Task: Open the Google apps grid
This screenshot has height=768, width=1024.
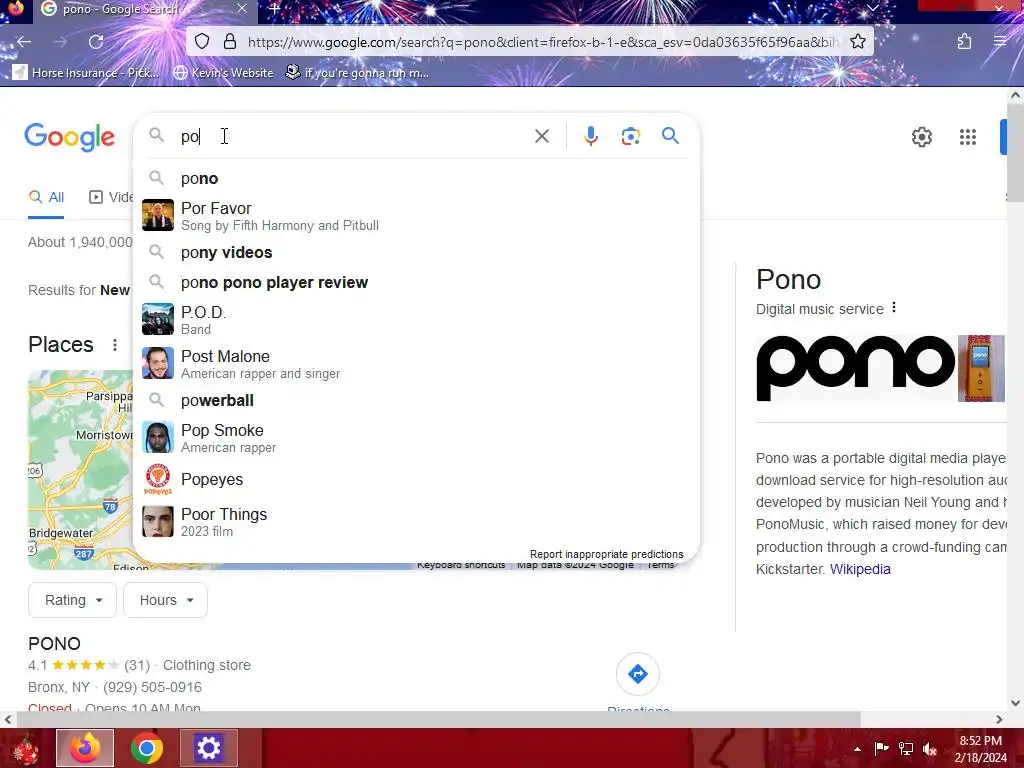Action: coord(967,137)
